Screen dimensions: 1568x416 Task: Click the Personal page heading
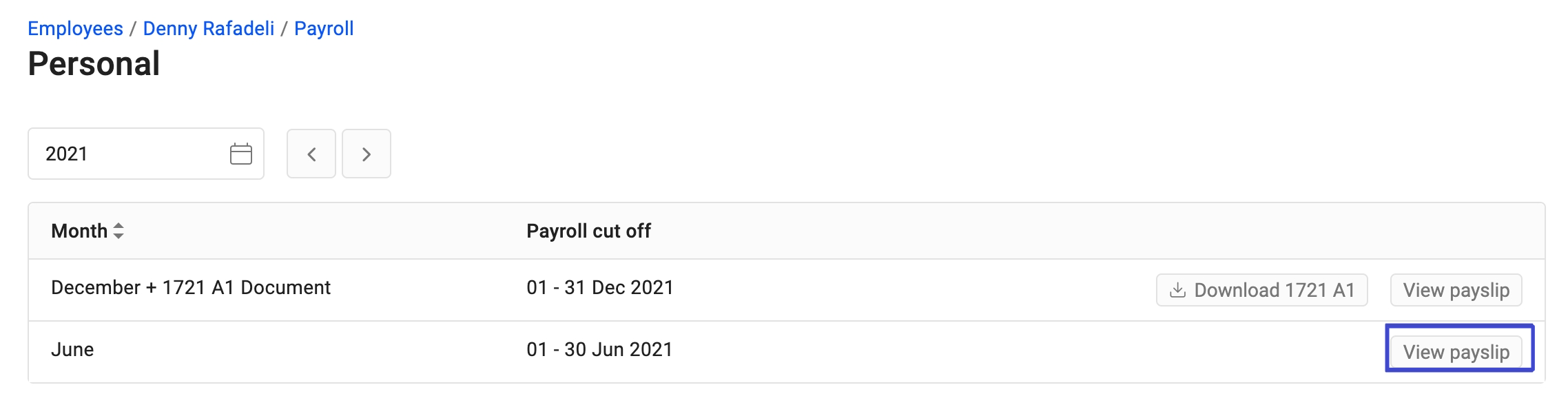tap(94, 64)
